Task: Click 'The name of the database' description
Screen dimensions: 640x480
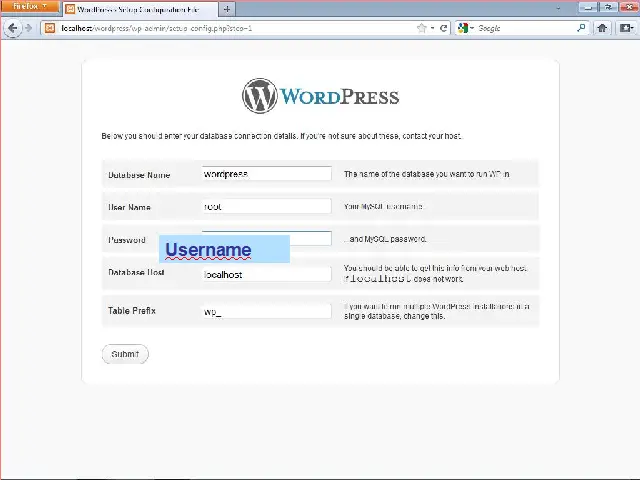Action: [427, 174]
